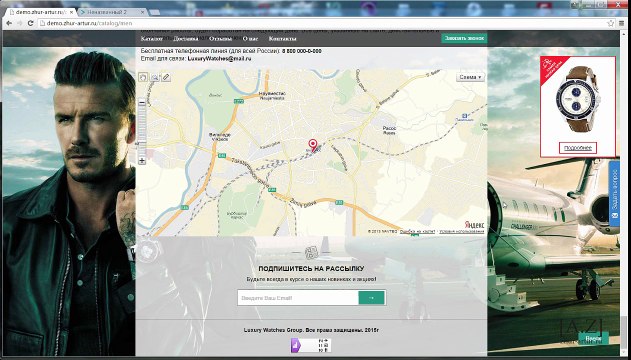
Task: Click the green Вверх back-to-top button
Action: pos(593,339)
